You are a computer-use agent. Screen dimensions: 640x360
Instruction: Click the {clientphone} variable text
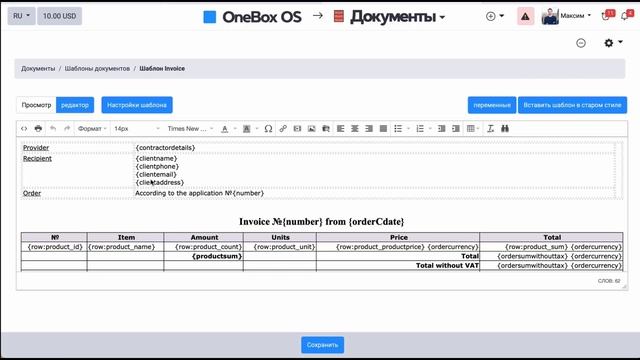click(x=157, y=167)
